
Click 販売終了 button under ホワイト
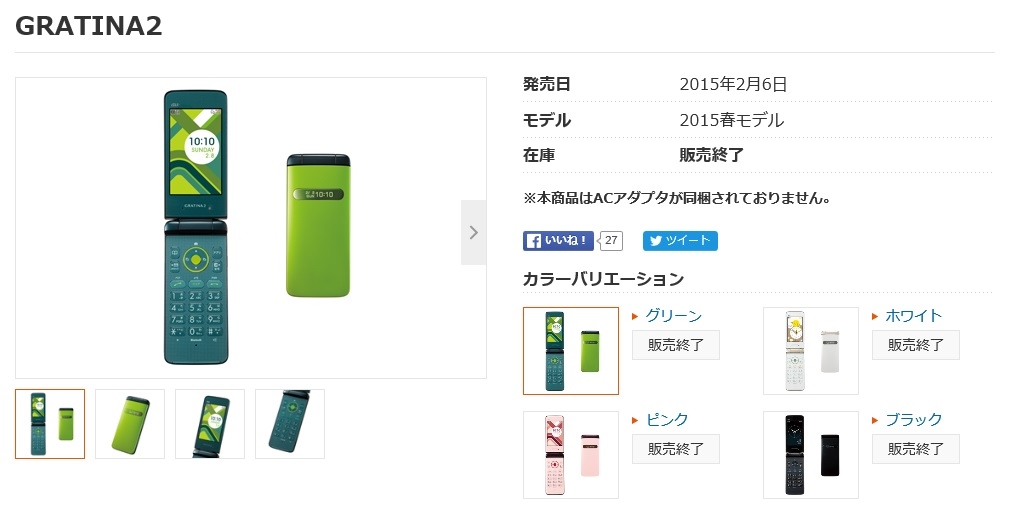916,346
